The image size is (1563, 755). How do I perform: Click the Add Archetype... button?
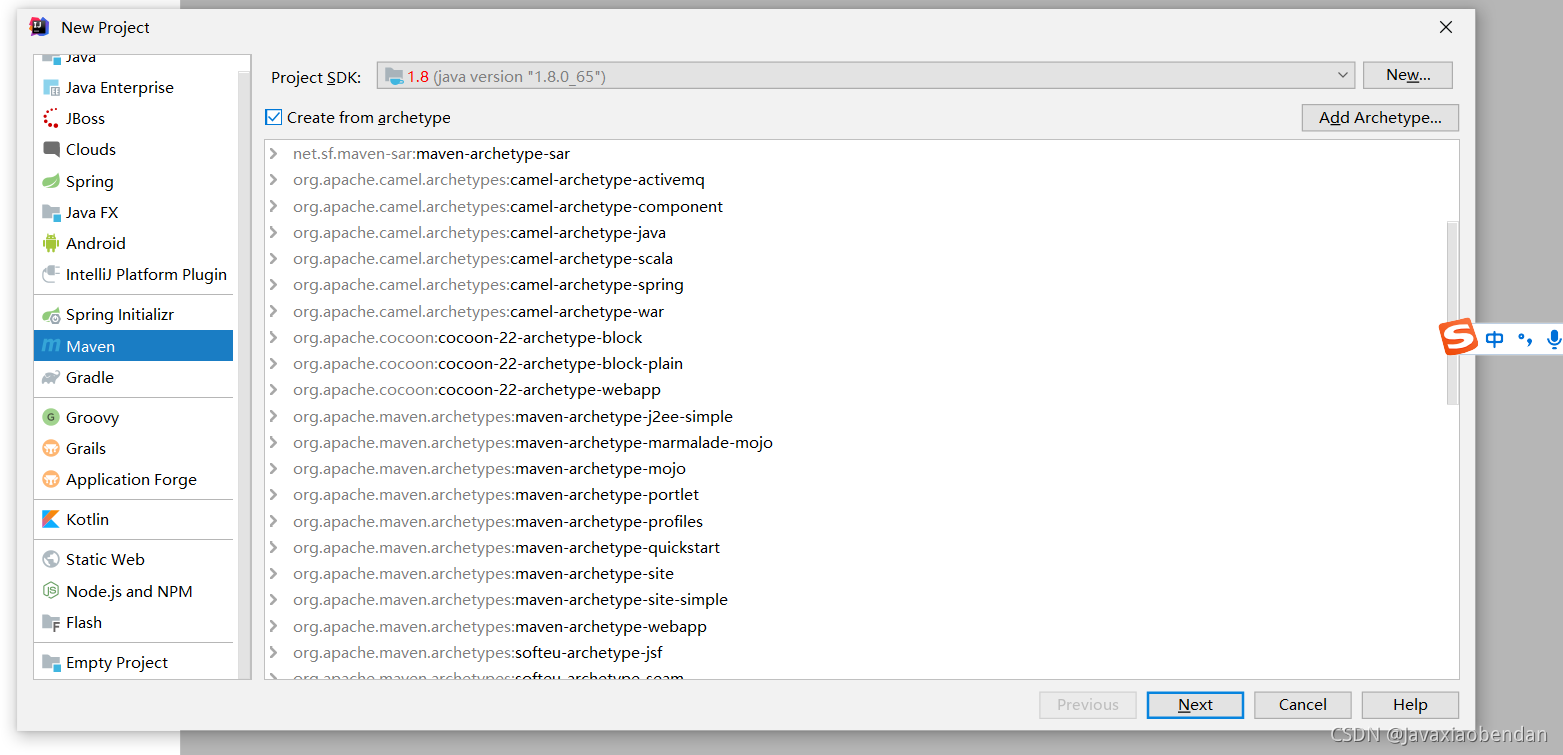1380,118
